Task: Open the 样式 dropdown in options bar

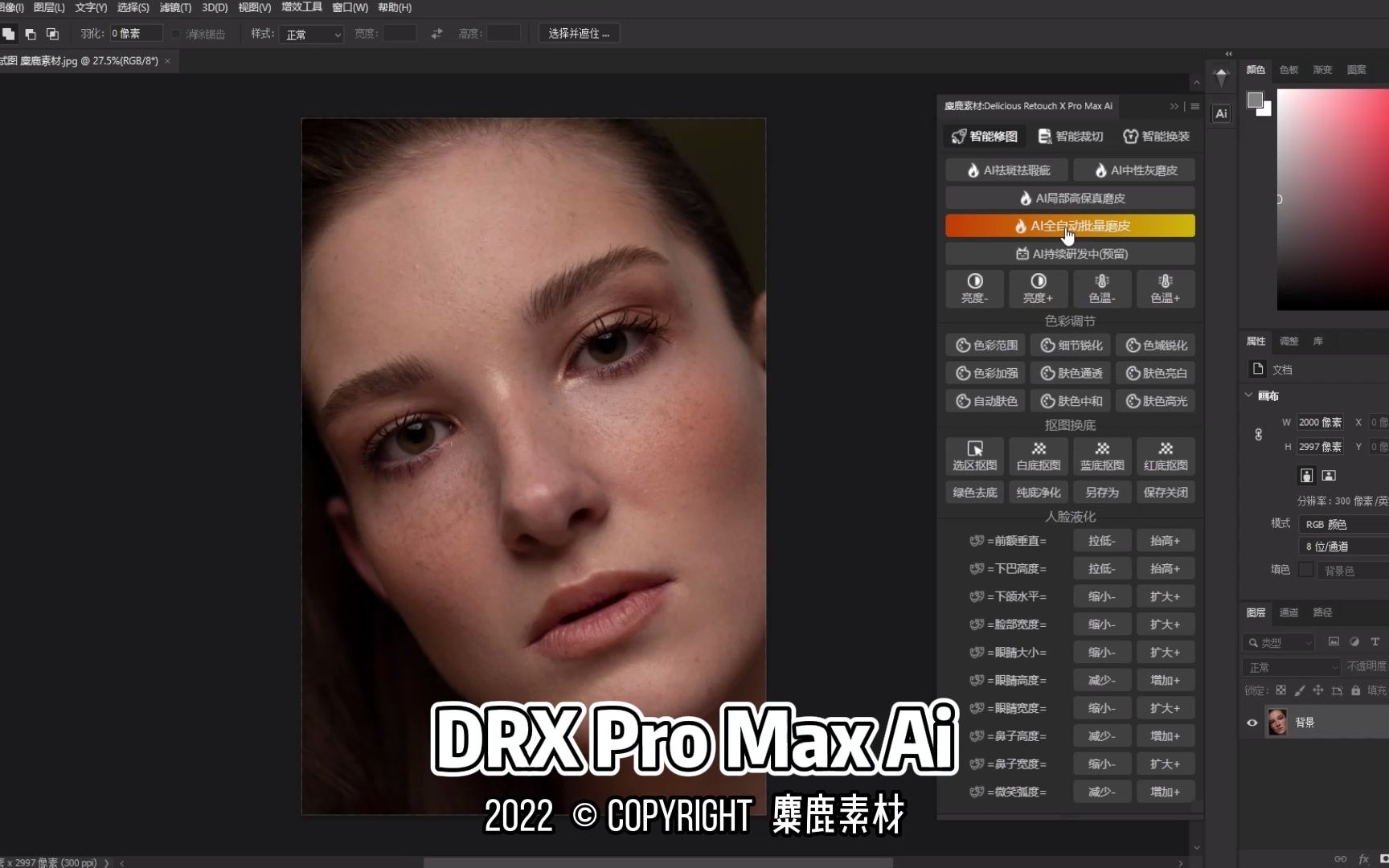Action: tap(311, 34)
